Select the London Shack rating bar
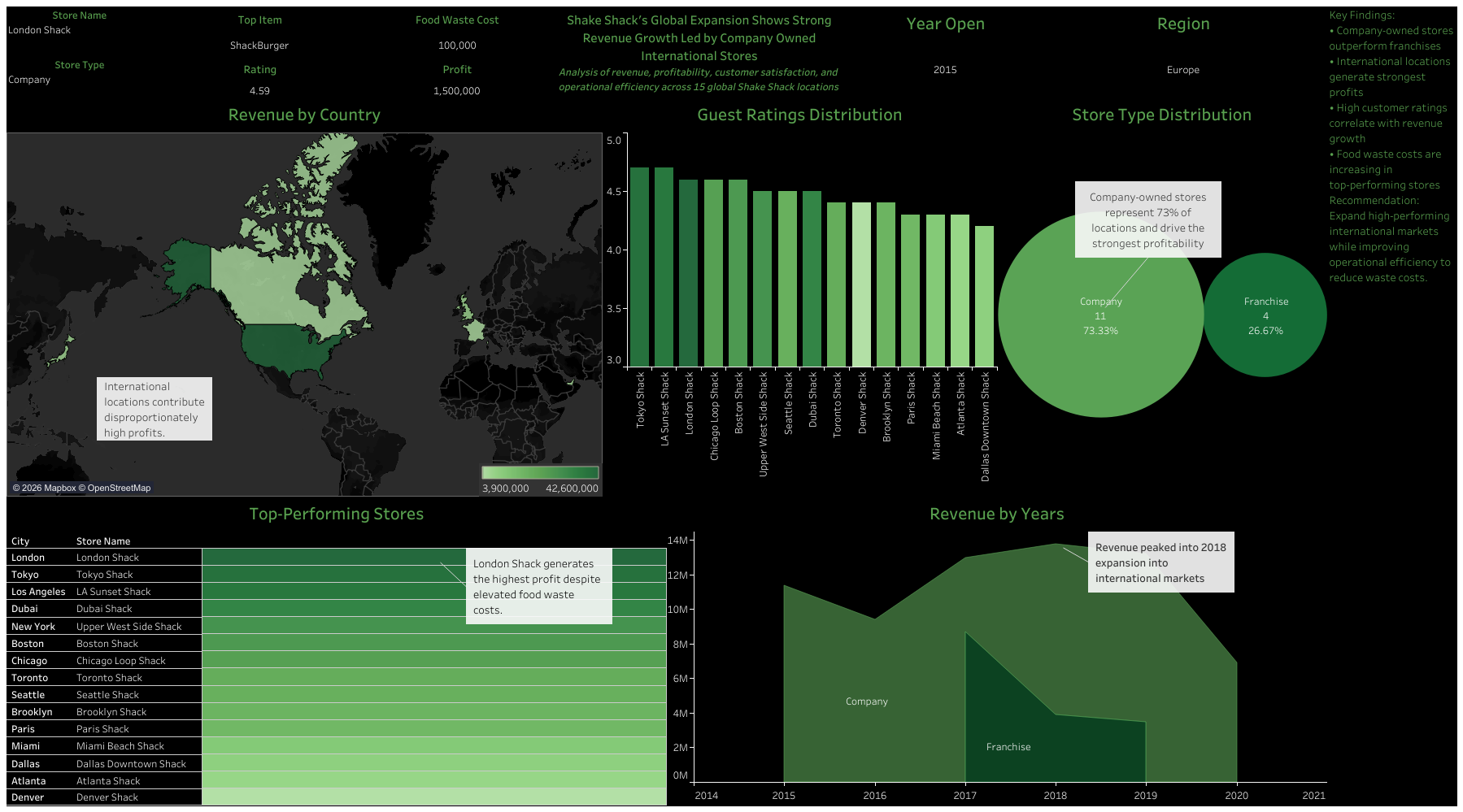 click(x=688, y=273)
